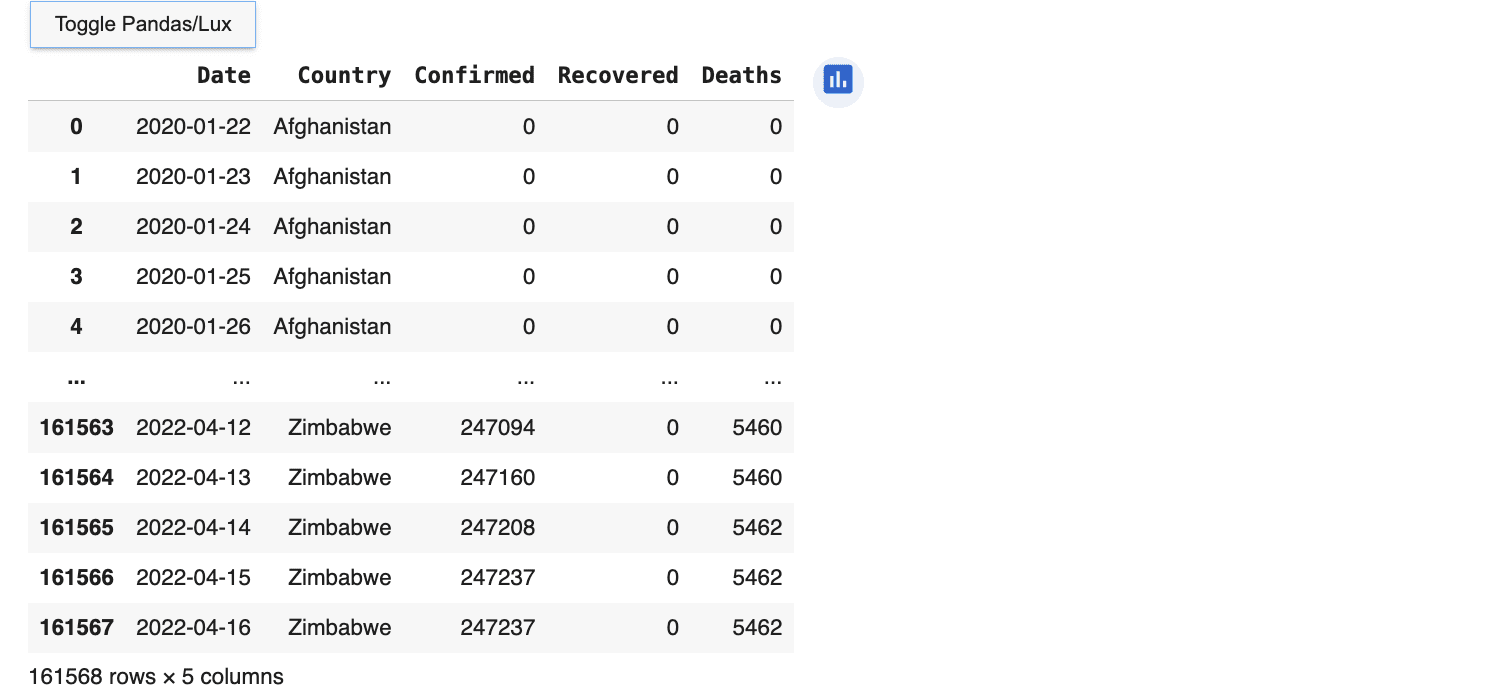Image resolution: width=1493 pixels, height=692 pixels.
Task: Click the Confirmed column header
Action: click(475, 75)
